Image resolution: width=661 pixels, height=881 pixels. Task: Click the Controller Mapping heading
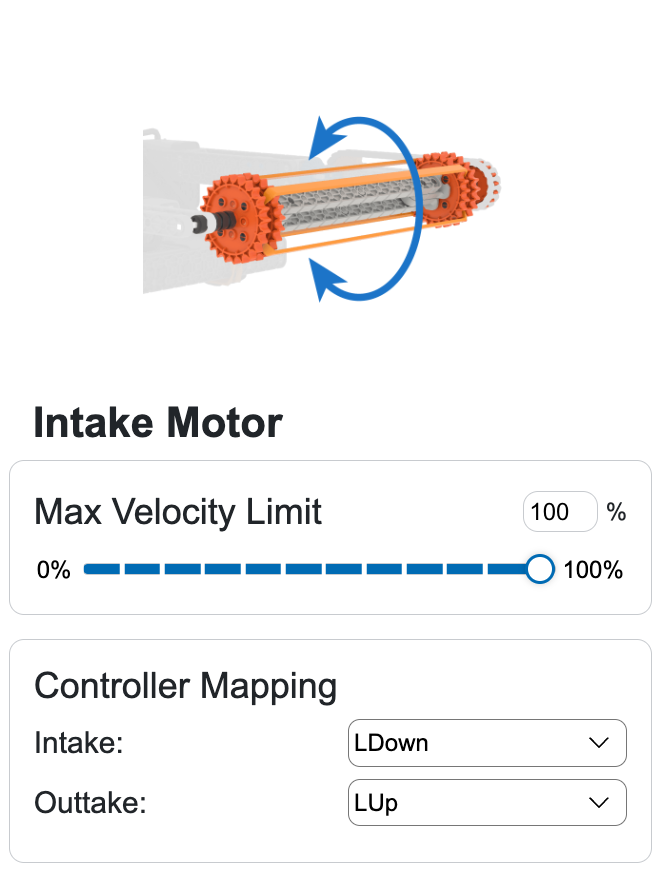pos(185,686)
